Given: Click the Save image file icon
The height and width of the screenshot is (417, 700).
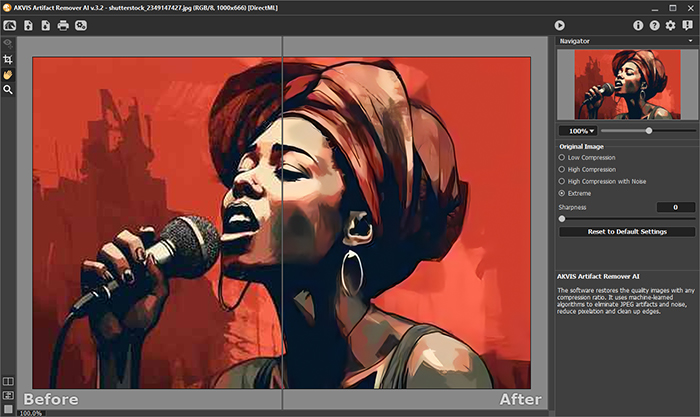Looking at the screenshot, I should point(45,25).
